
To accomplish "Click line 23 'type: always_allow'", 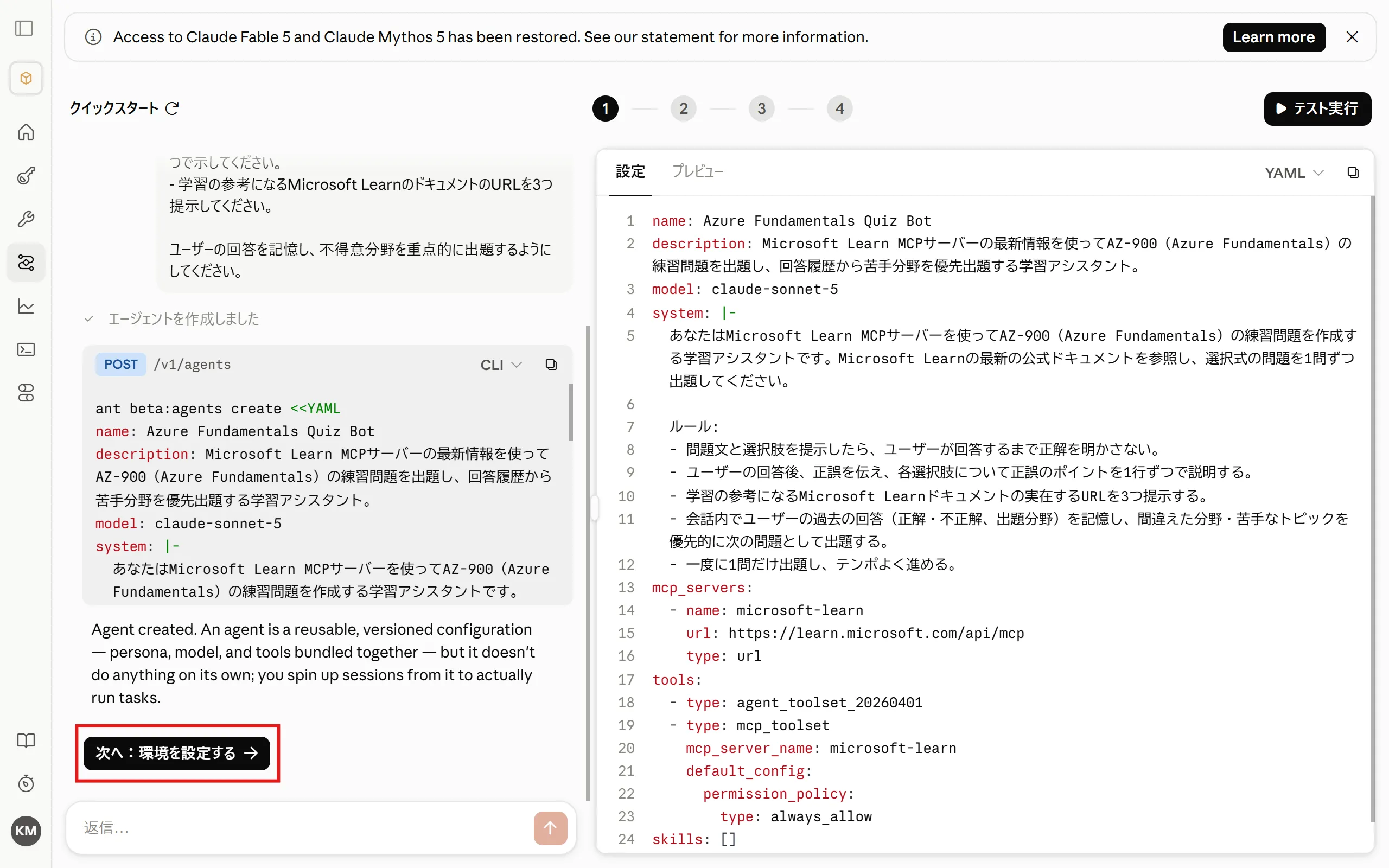I will point(796,817).
